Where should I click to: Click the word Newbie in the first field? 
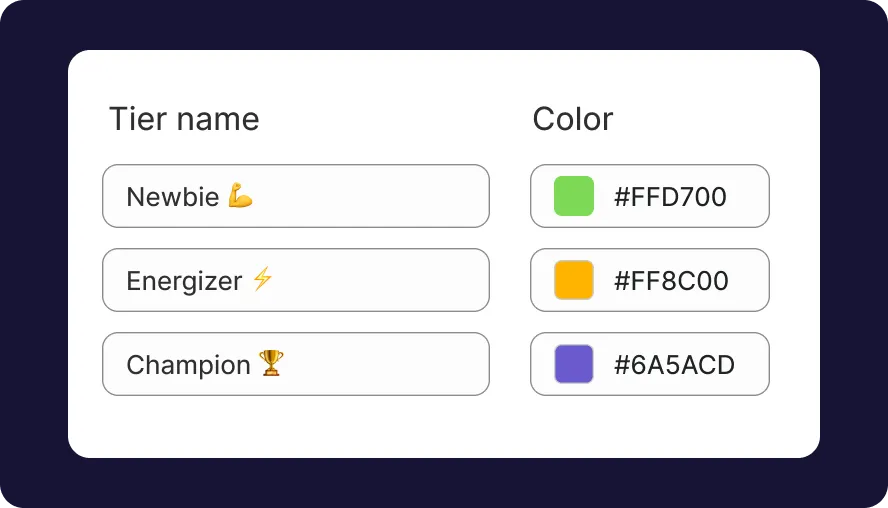(173, 197)
